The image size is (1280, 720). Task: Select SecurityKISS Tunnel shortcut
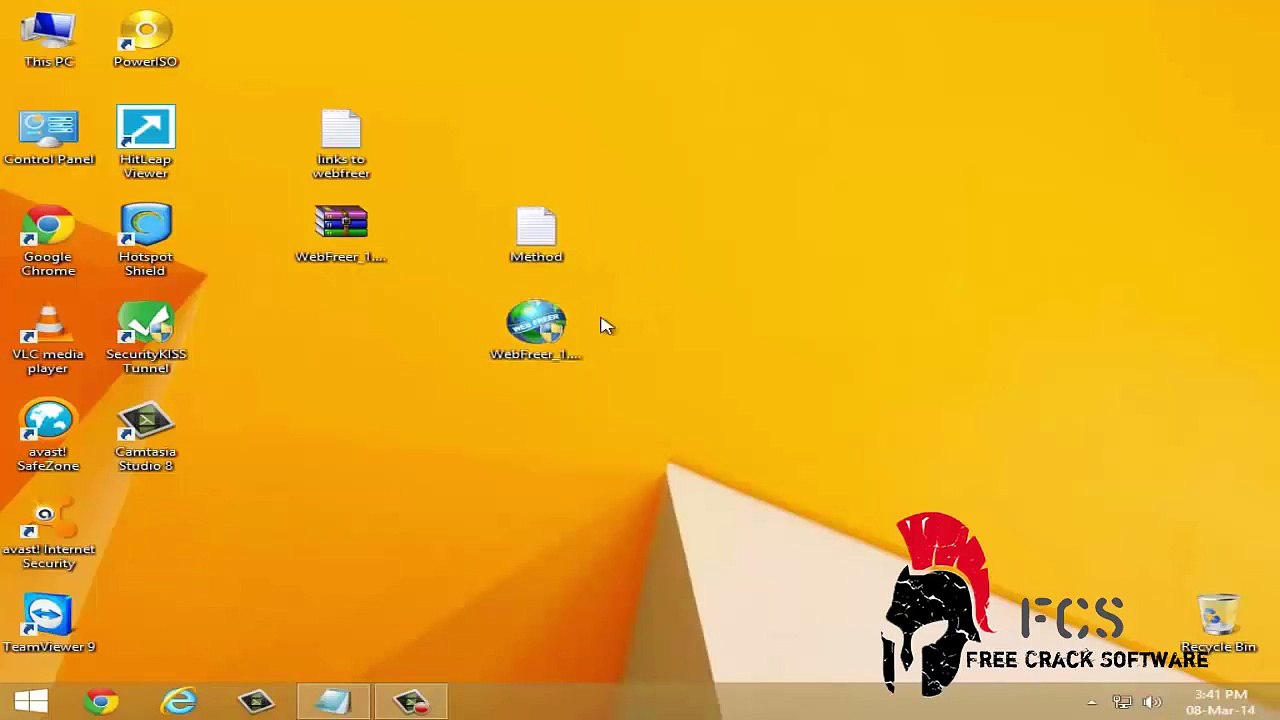click(146, 338)
